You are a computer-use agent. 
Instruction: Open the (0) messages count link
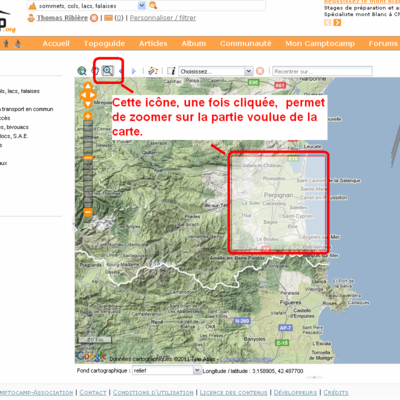pos(119,18)
